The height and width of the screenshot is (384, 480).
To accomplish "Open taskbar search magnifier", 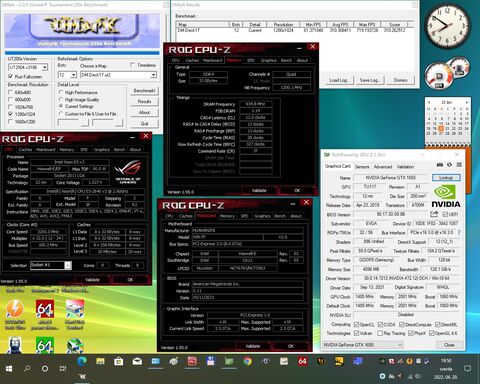I will click(x=27, y=368).
